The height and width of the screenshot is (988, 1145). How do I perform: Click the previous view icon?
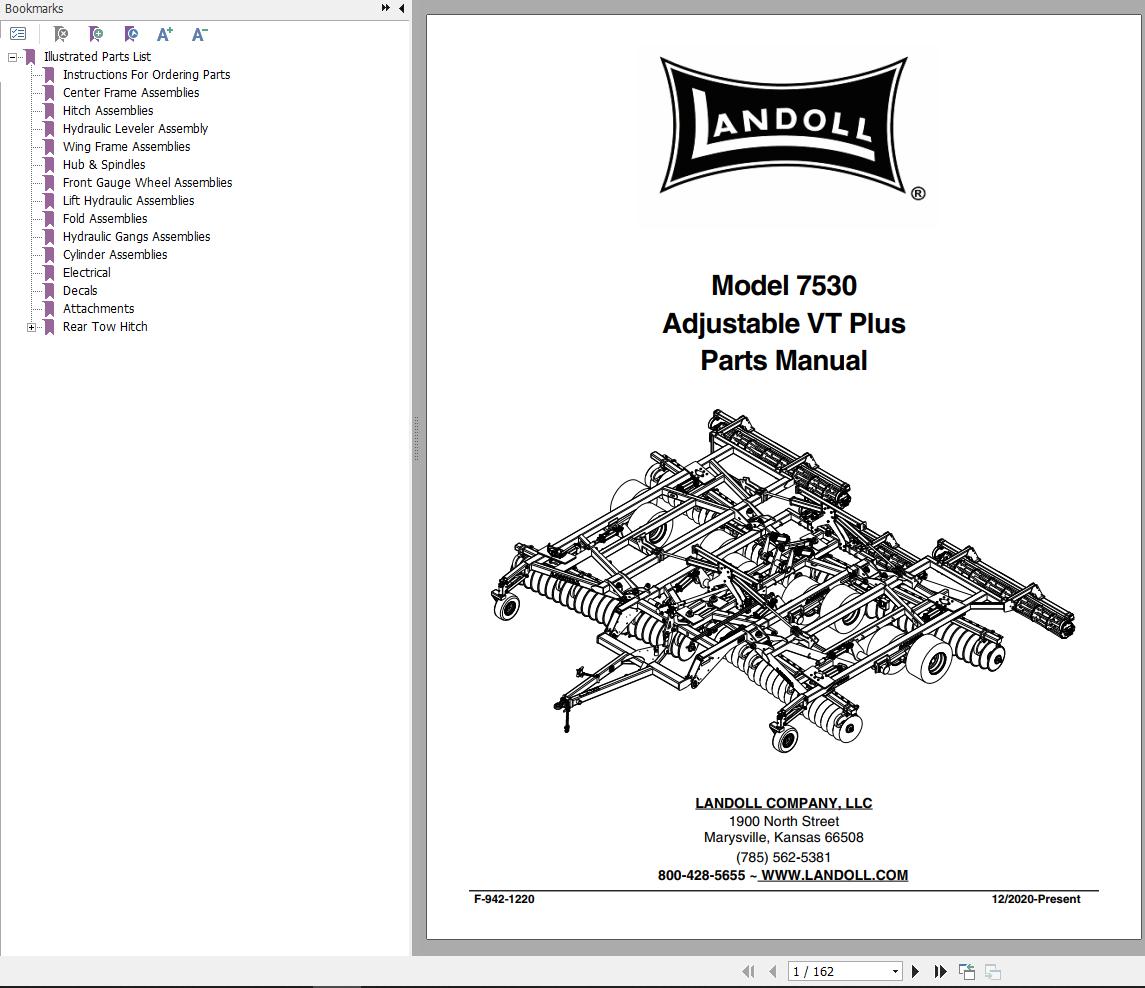tap(967, 970)
